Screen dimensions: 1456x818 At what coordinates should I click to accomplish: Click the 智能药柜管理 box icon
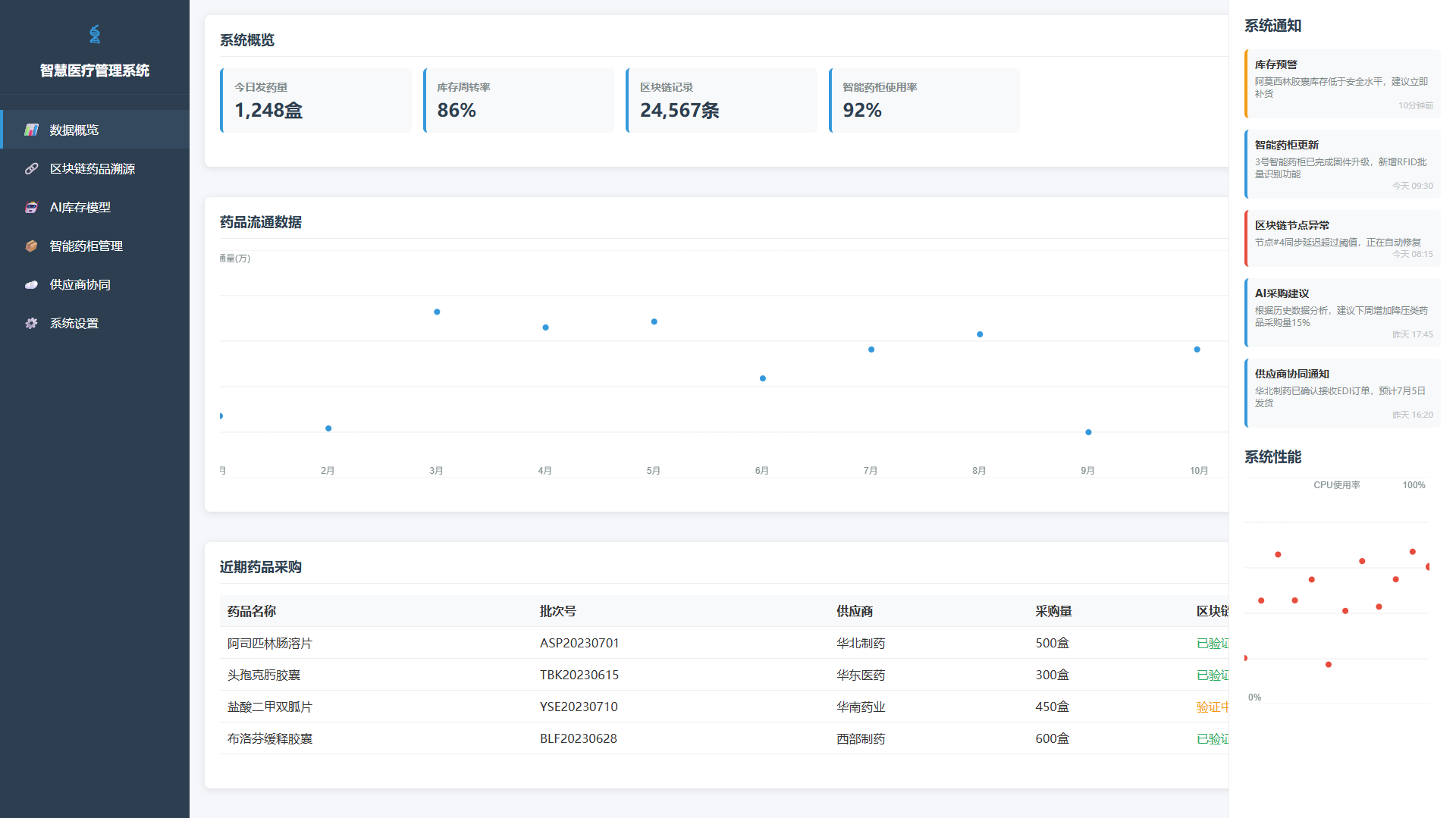31,246
